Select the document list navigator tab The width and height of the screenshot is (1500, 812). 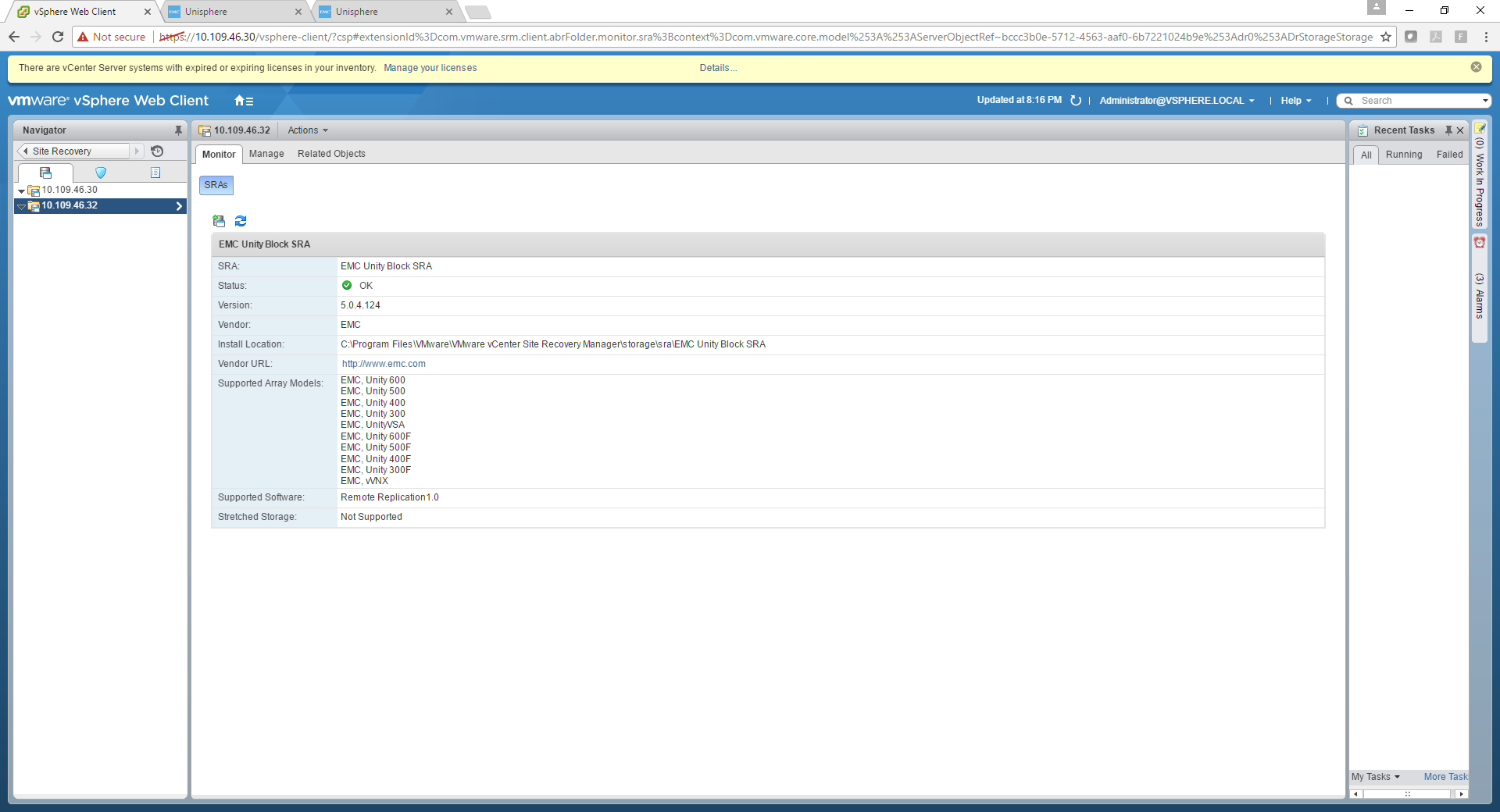[155, 173]
